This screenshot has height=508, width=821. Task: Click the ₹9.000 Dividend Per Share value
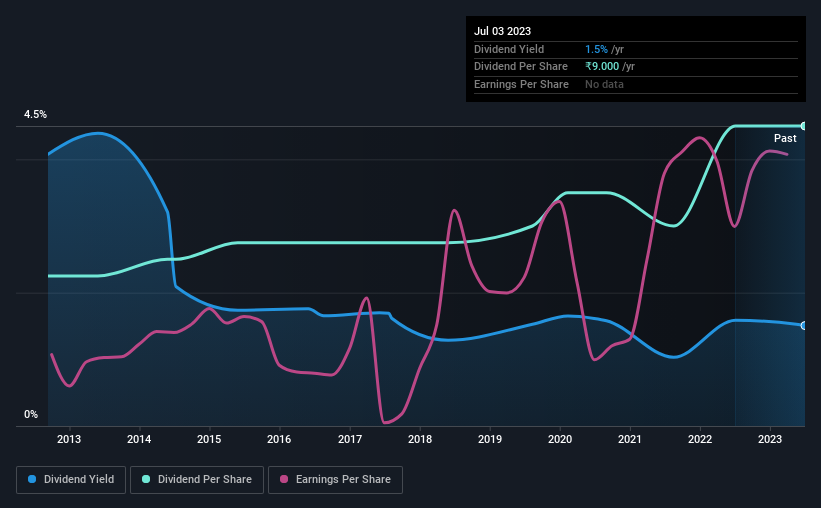pos(602,67)
